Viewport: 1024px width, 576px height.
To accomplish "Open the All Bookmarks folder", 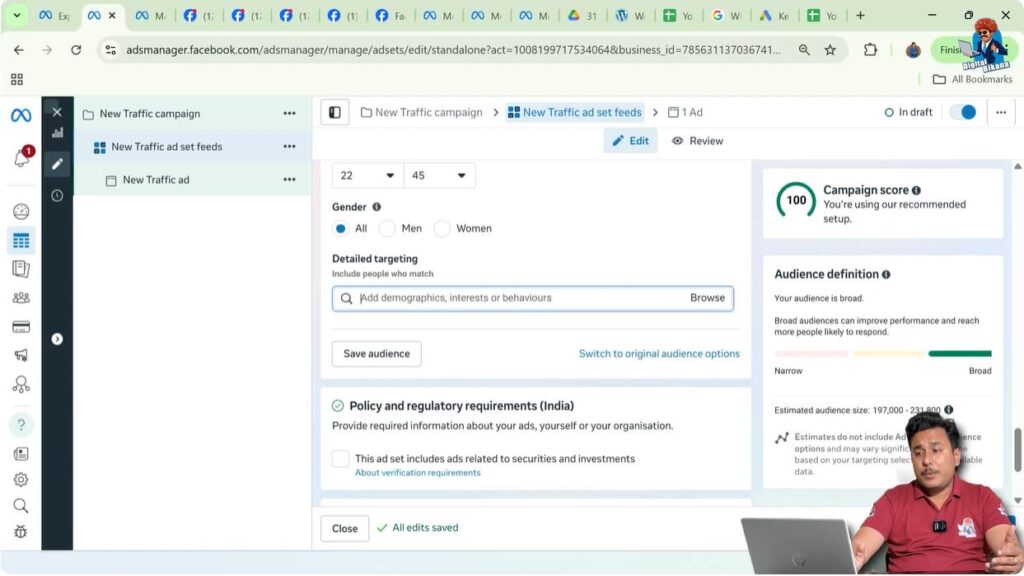I will click(x=972, y=79).
